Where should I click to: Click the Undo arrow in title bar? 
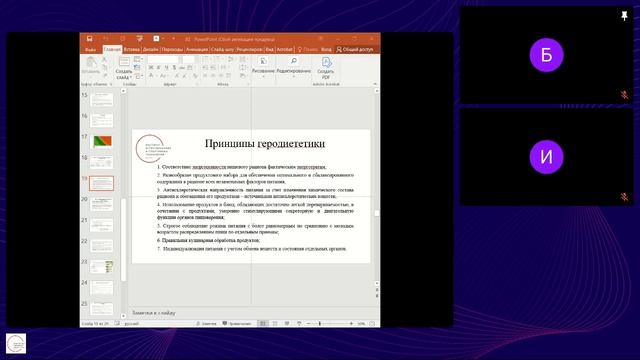click(105, 38)
